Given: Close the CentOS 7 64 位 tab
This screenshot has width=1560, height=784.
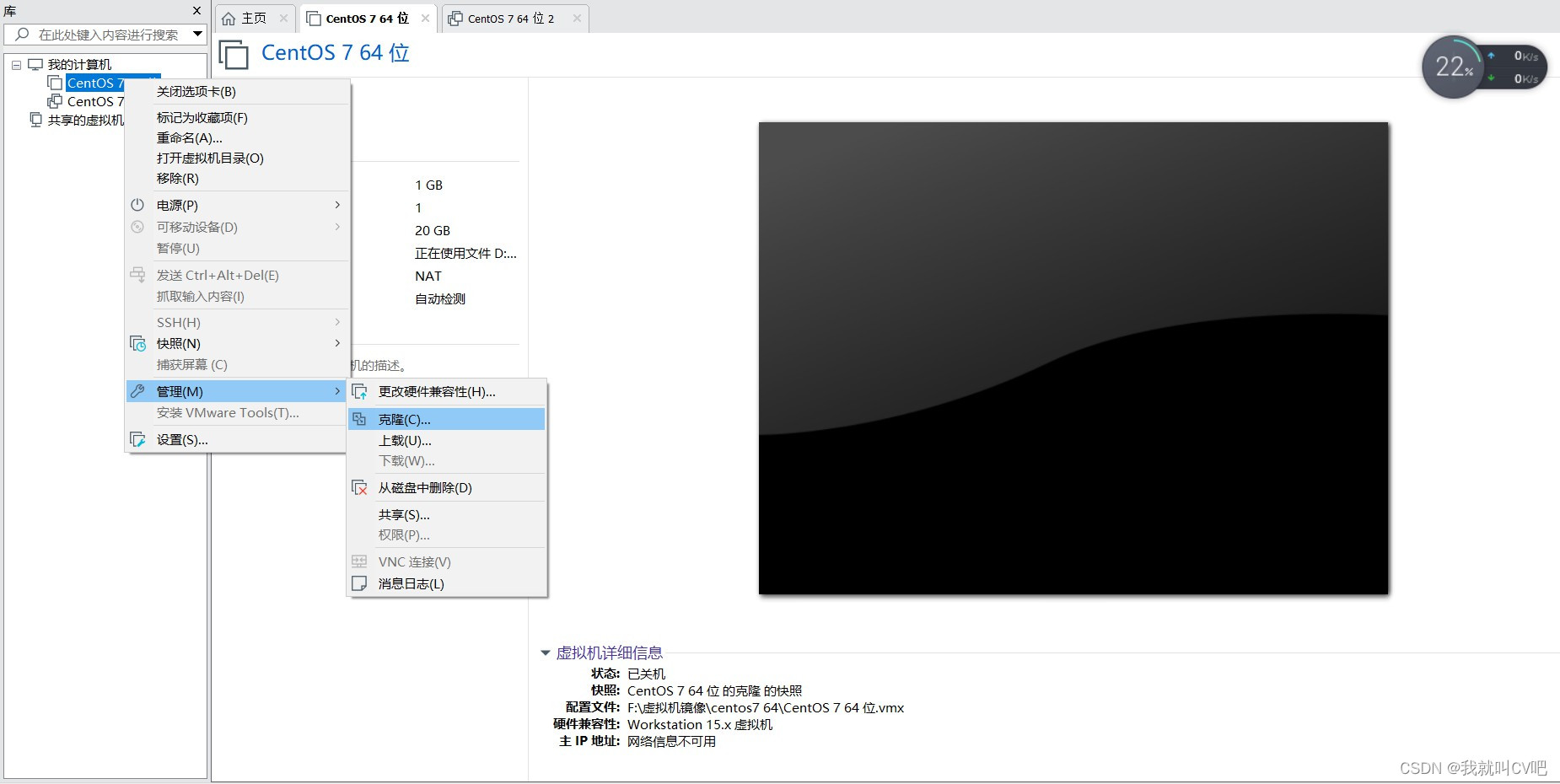Looking at the screenshot, I should (x=425, y=19).
